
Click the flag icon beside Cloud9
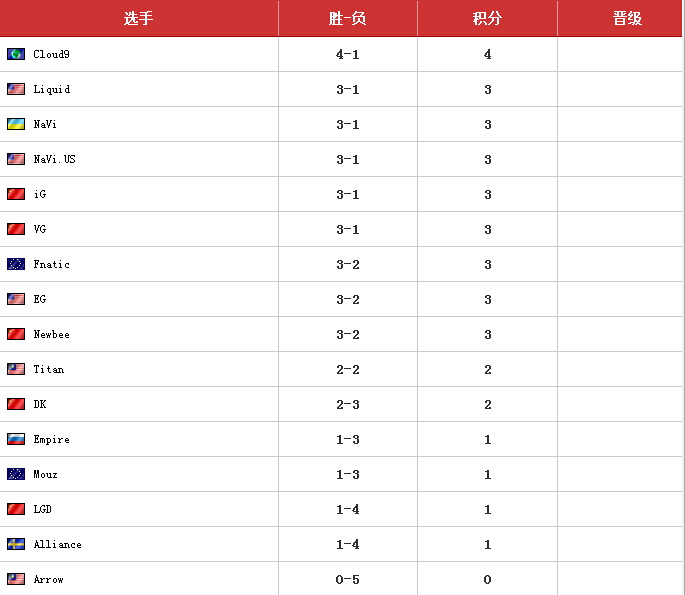pyautogui.click(x=16, y=54)
